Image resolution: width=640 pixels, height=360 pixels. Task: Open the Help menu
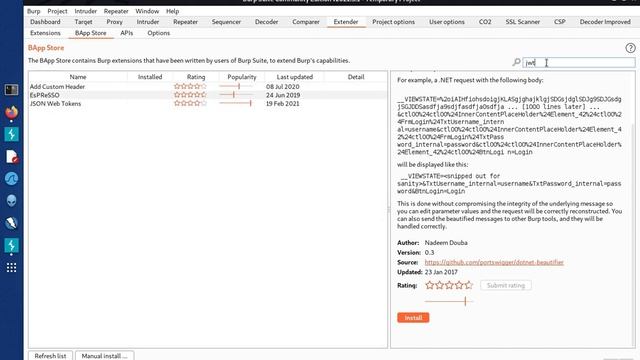172,11
